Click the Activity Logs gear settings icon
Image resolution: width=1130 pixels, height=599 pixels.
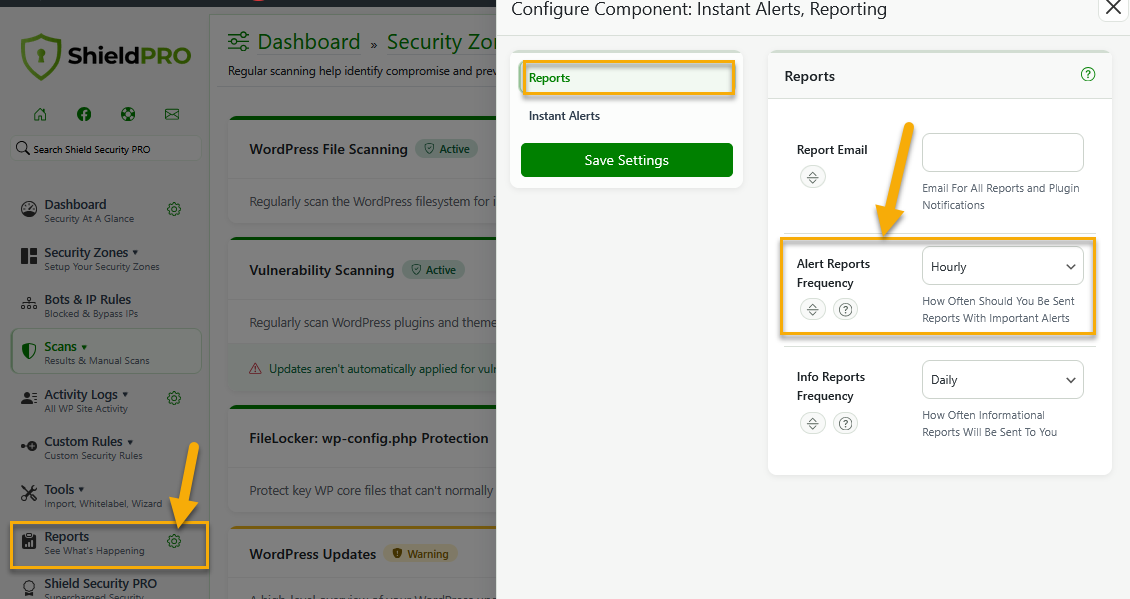pos(174,398)
